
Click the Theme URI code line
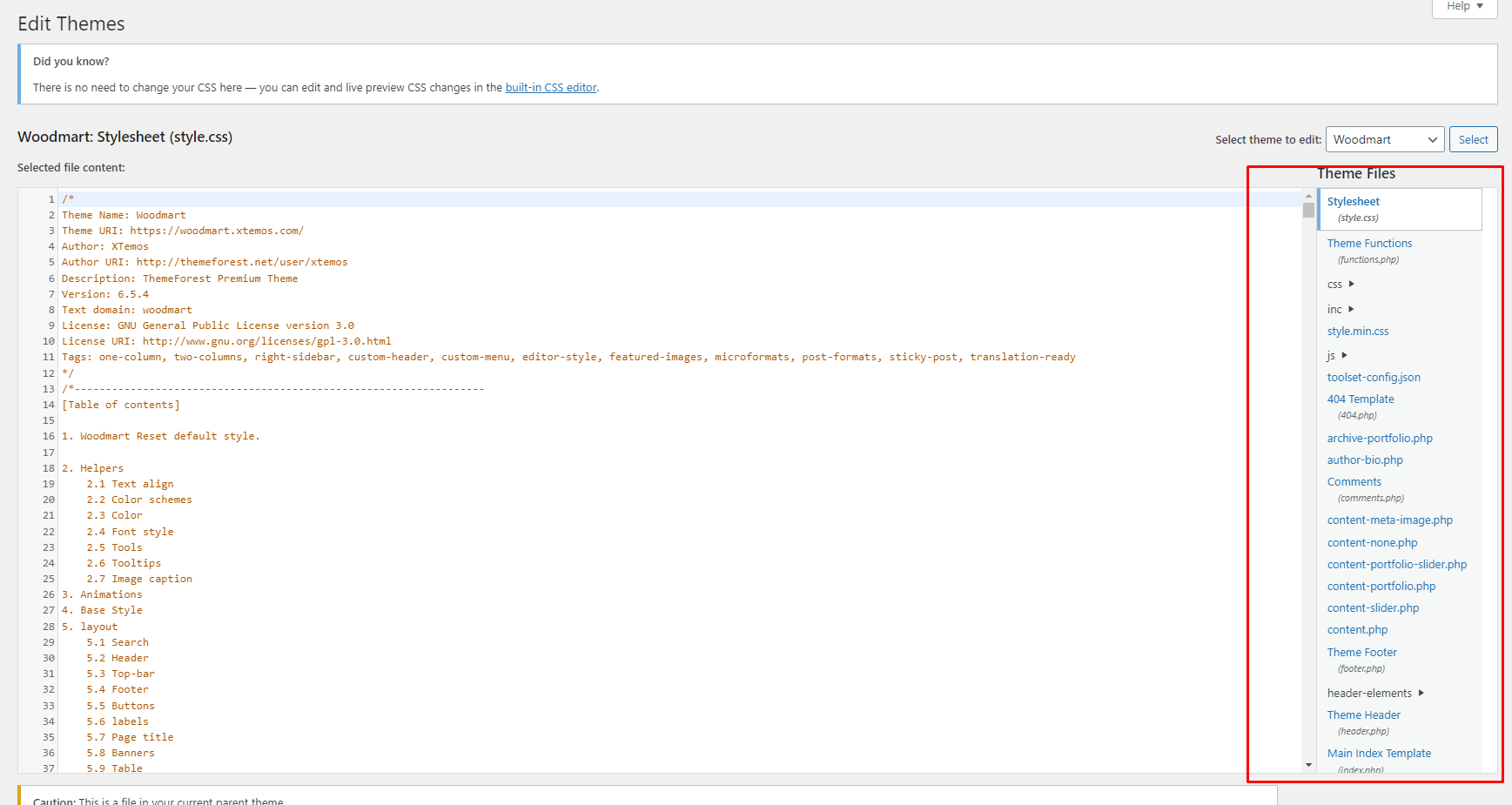point(183,231)
